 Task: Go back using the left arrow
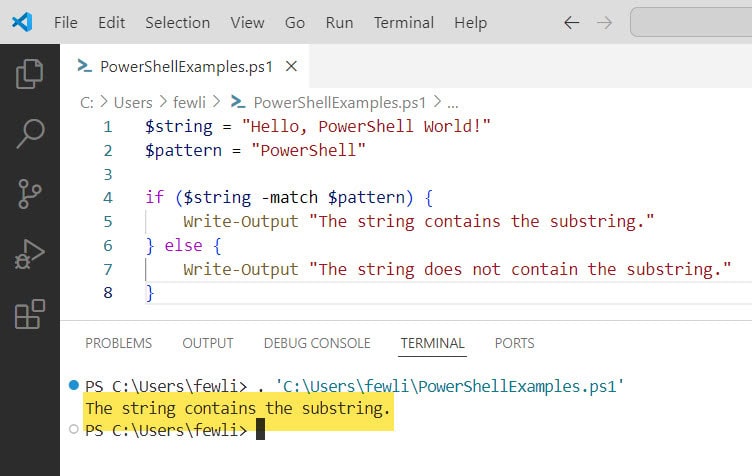click(571, 23)
